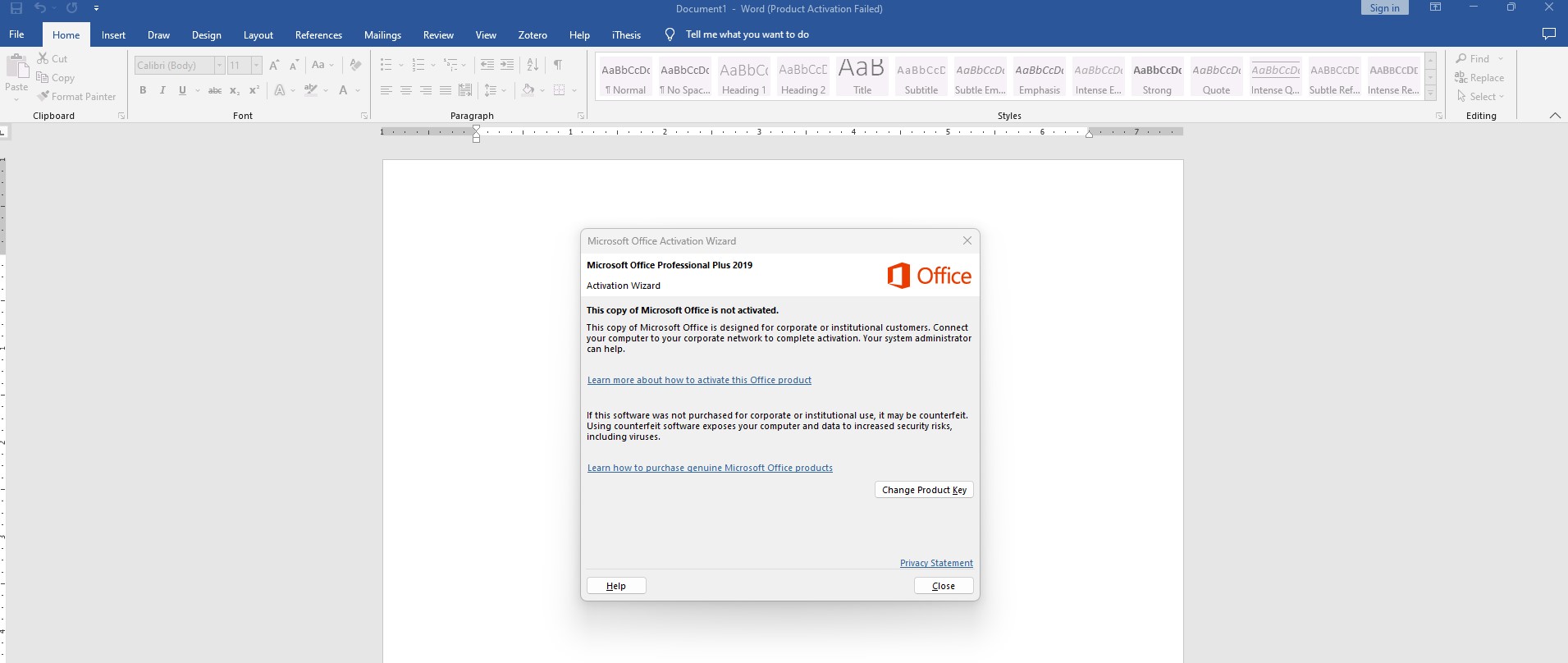Select the Format Painter tool
Image resolution: width=1568 pixels, height=663 pixels.
pos(76,96)
